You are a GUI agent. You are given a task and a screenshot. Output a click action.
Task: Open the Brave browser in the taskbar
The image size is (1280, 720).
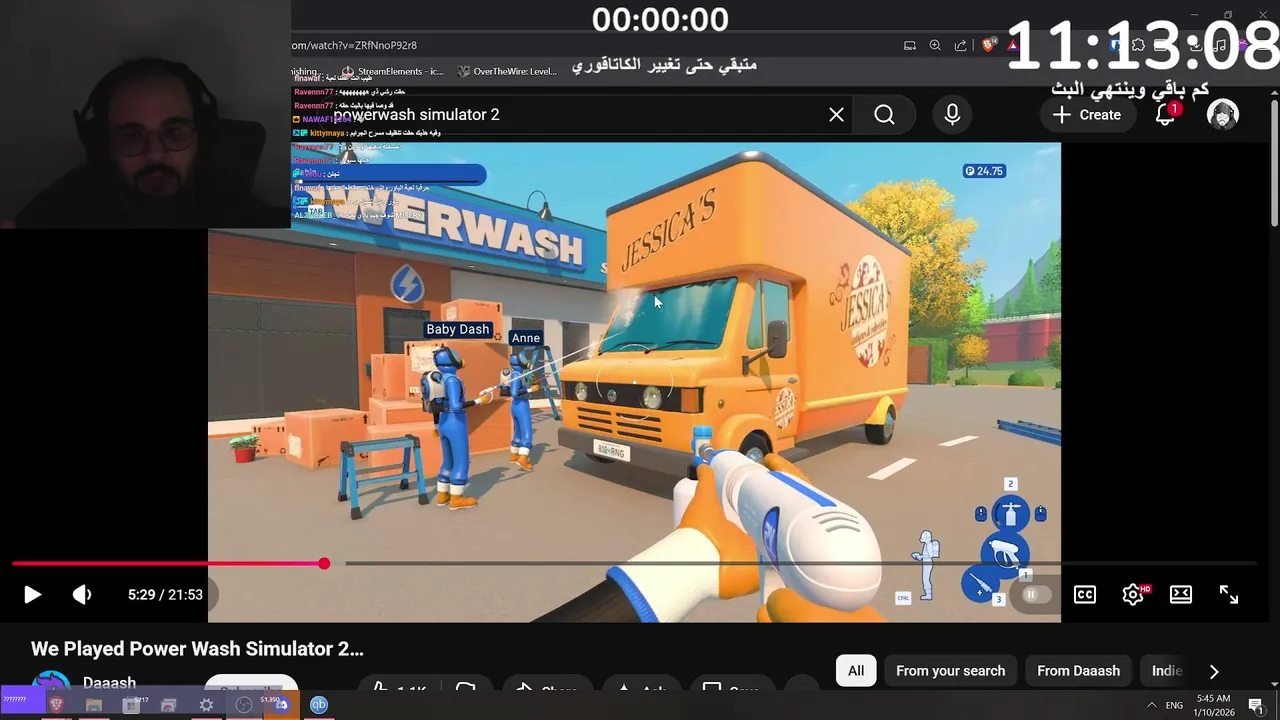(57, 705)
